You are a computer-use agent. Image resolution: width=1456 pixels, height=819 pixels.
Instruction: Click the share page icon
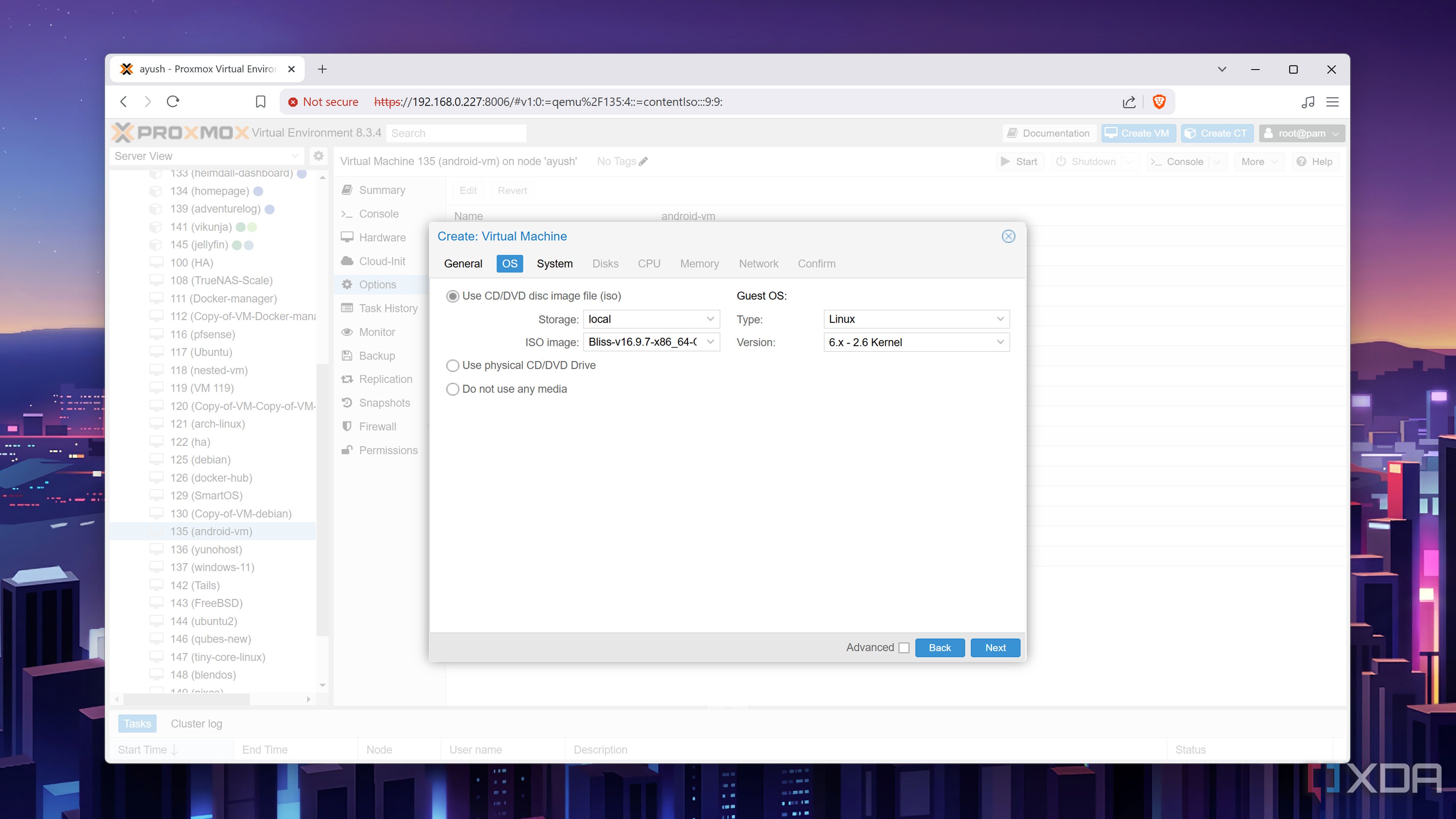click(x=1129, y=102)
